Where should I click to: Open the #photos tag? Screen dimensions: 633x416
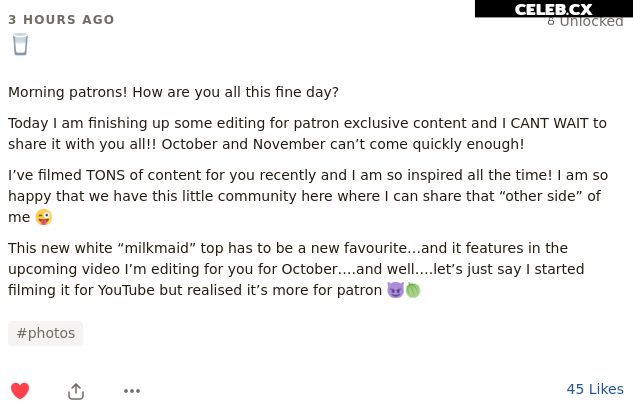click(46, 333)
